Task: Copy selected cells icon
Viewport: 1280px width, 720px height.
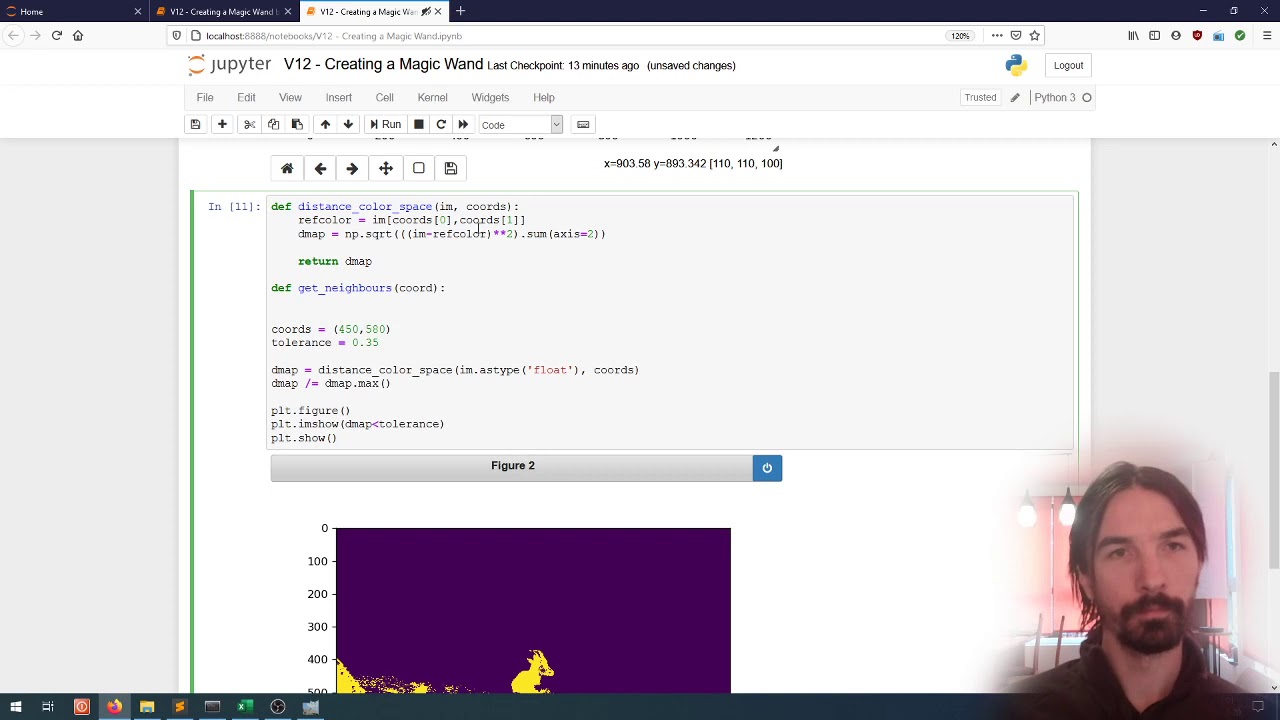Action: 273,124
